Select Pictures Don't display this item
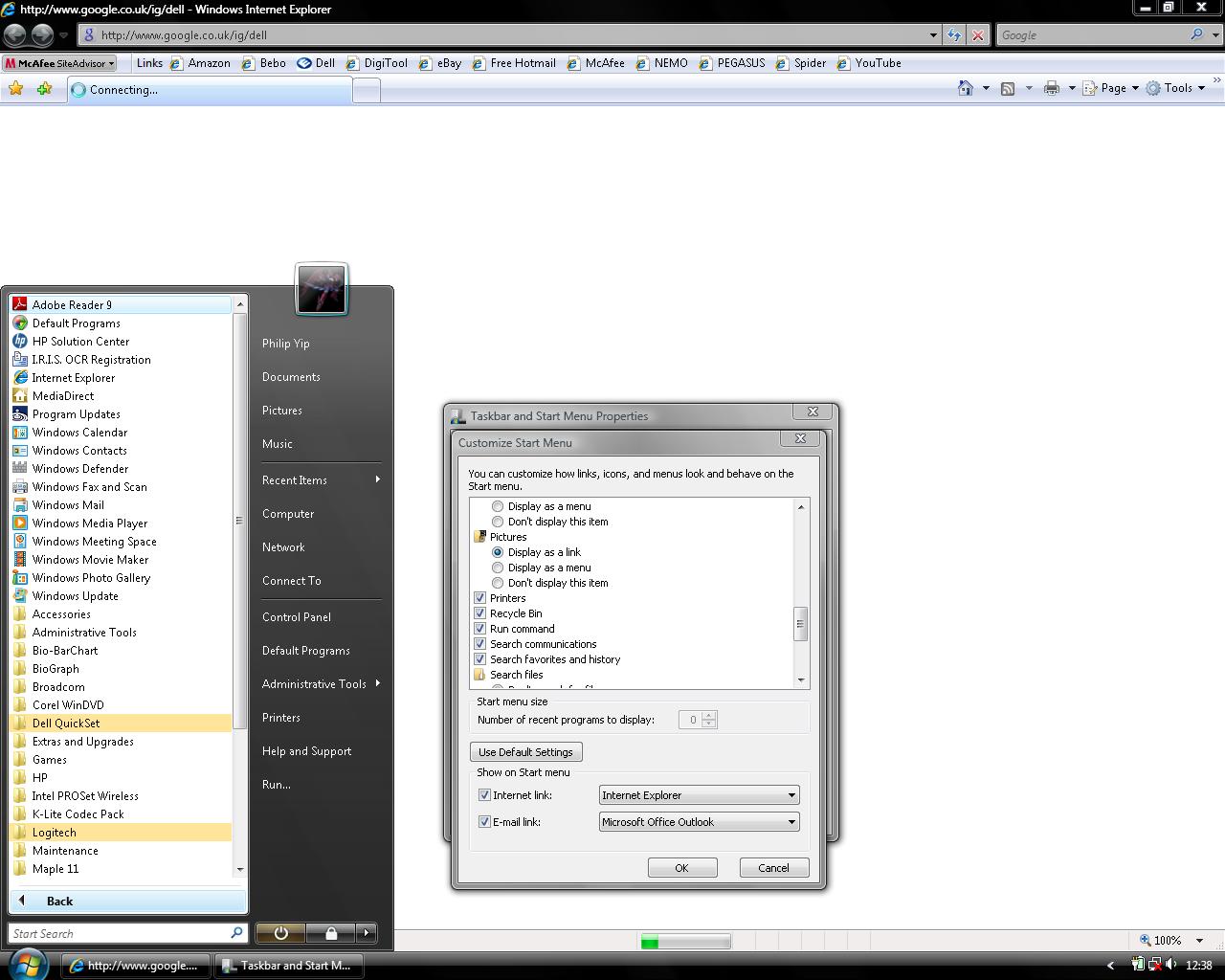This screenshot has height=980, width=1225. click(498, 583)
